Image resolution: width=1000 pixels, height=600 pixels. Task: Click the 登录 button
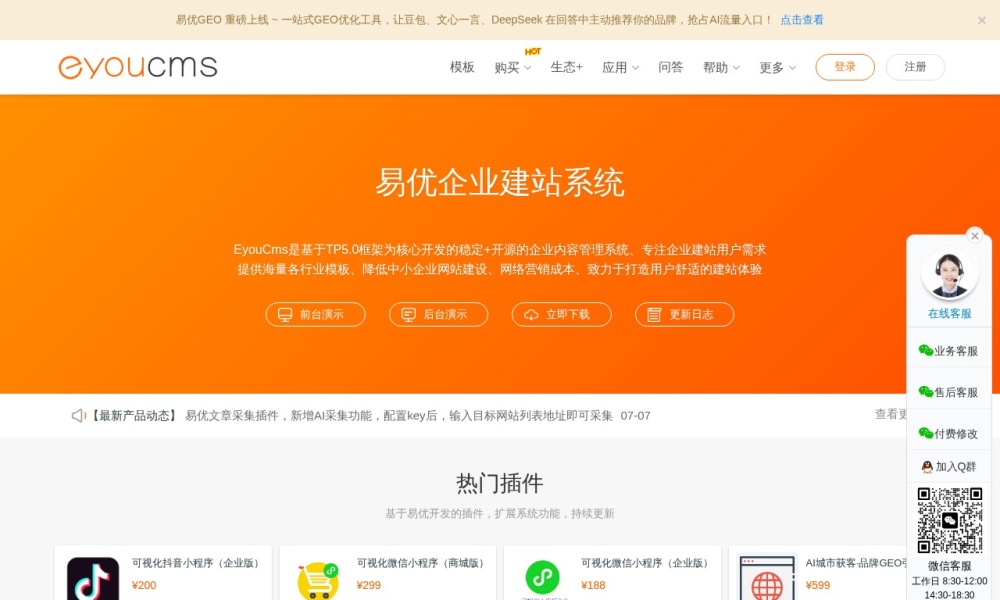[845, 67]
